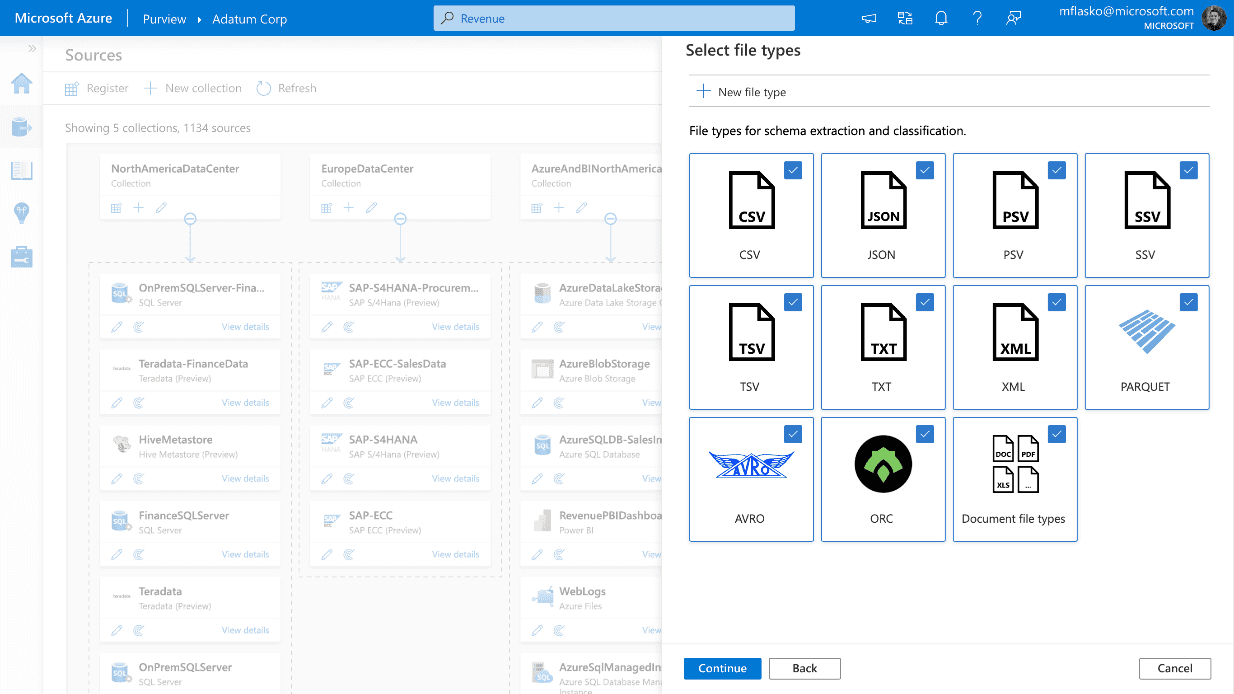Expand the left sidebar with the double chevron
Screen dimensions: 1234x694
[x=32, y=48]
